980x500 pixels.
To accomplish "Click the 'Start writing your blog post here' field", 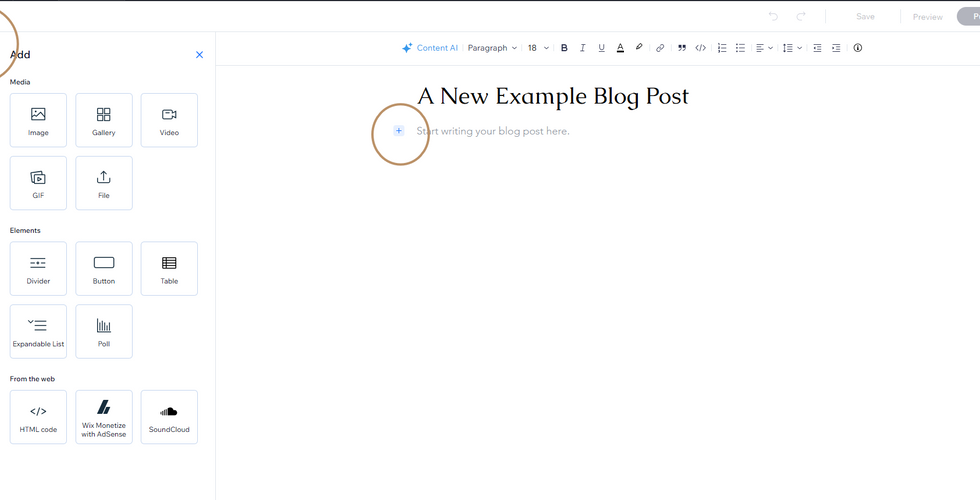I will pos(493,131).
